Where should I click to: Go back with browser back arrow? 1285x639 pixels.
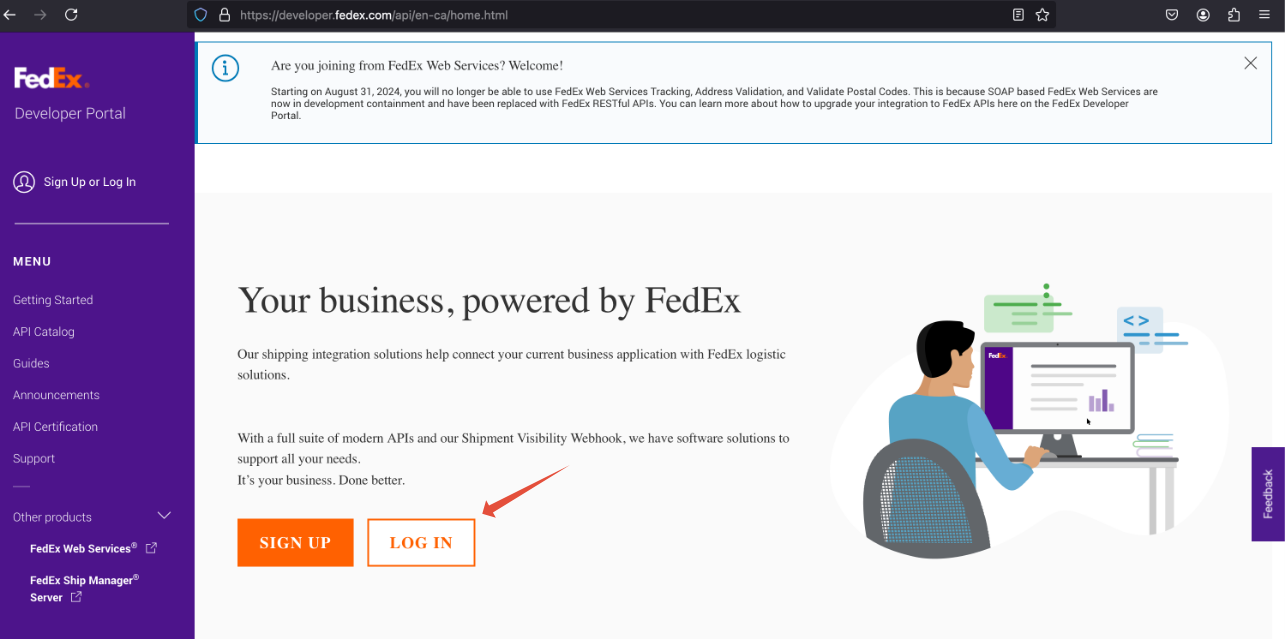click(10, 15)
